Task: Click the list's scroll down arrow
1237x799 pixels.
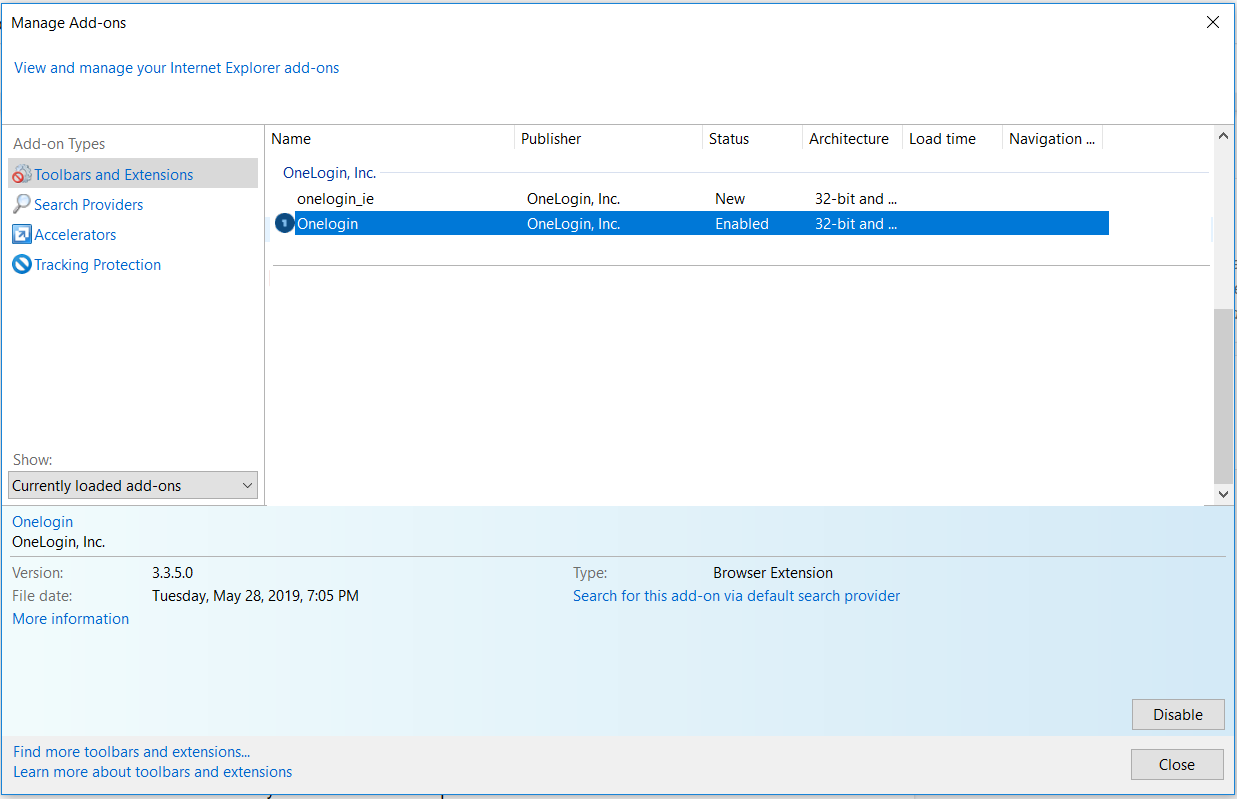Action: pyautogui.click(x=1223, y=493)
